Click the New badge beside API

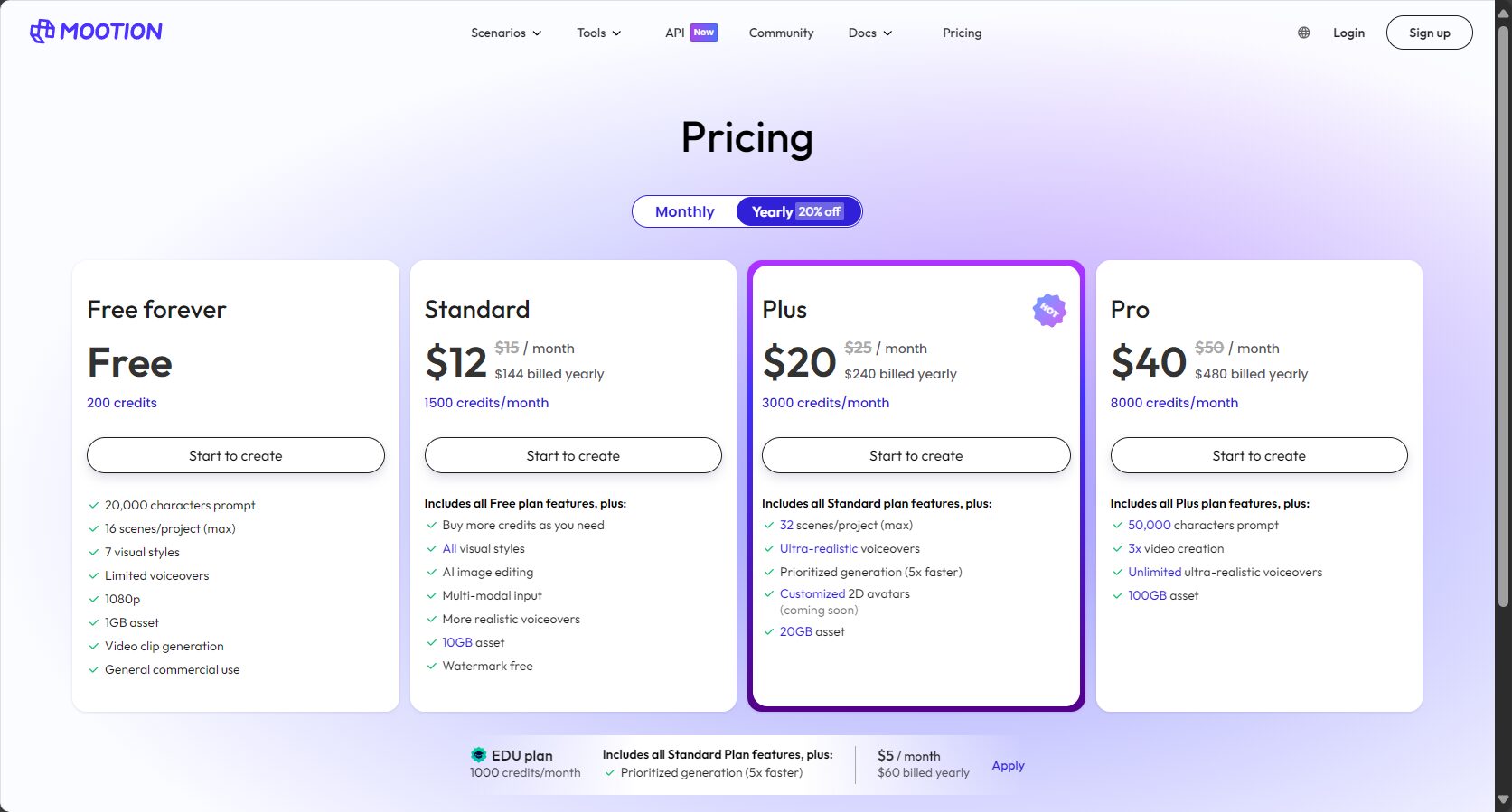click(x=704, y=33)
